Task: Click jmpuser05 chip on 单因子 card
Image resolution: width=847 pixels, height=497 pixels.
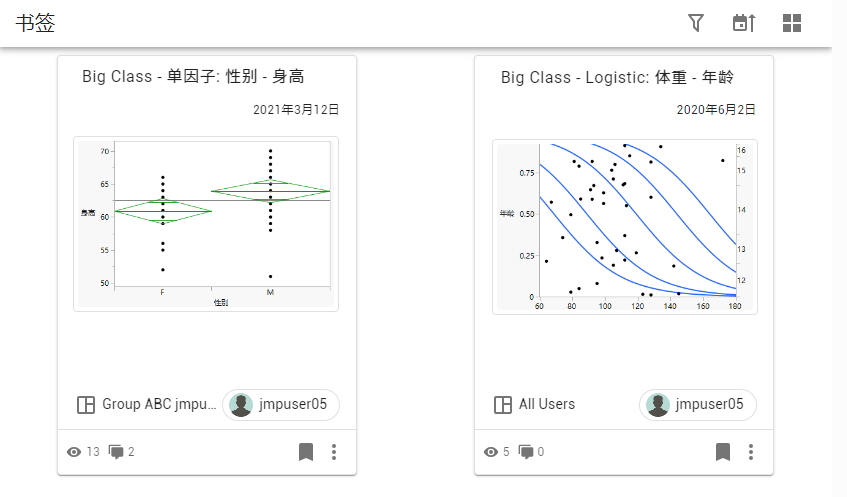Action: coord(281,405)
